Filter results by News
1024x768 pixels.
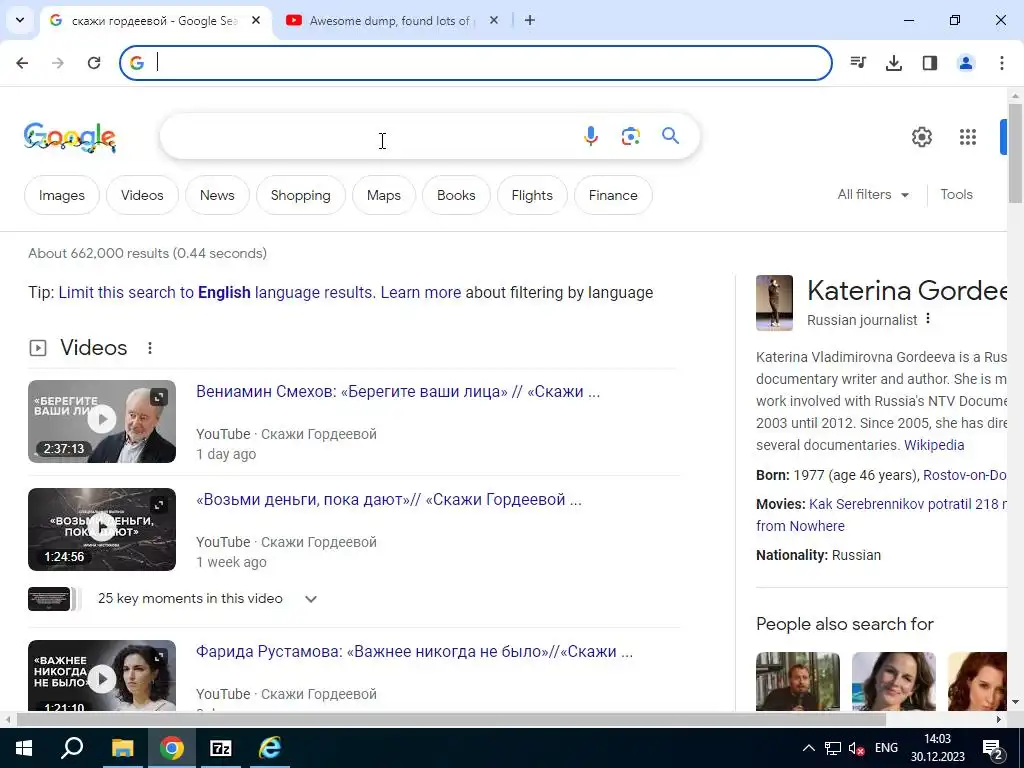217,195
